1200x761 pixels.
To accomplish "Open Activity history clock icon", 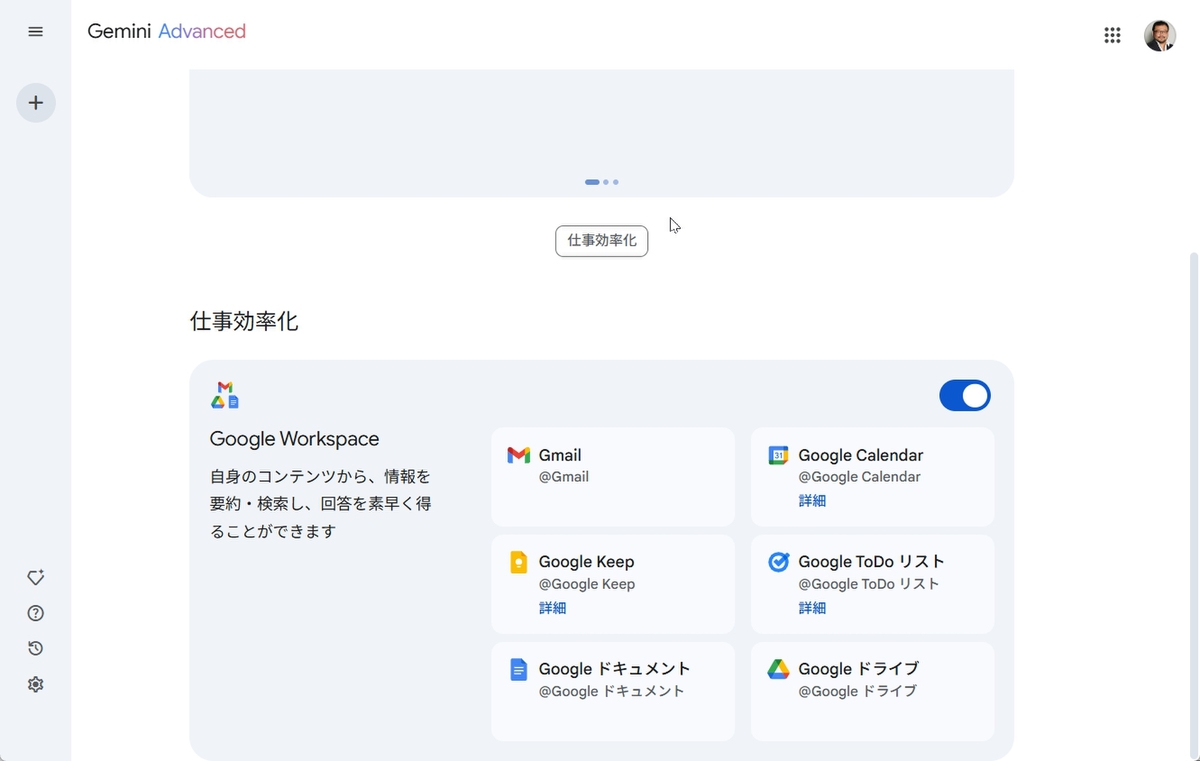I will coord(36,648).
